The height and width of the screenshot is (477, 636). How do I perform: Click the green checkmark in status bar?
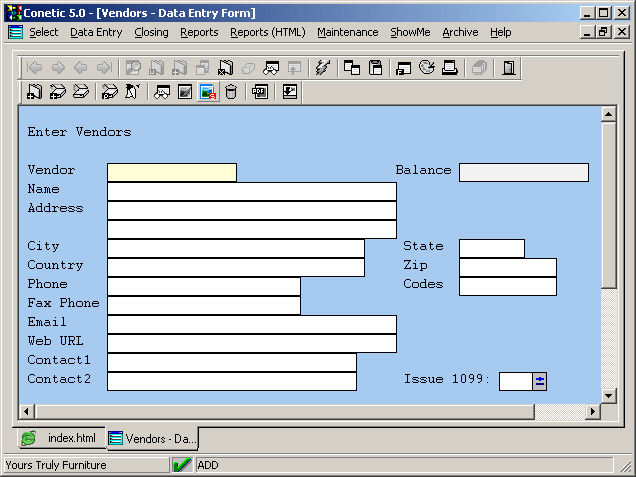click(182, 465)
